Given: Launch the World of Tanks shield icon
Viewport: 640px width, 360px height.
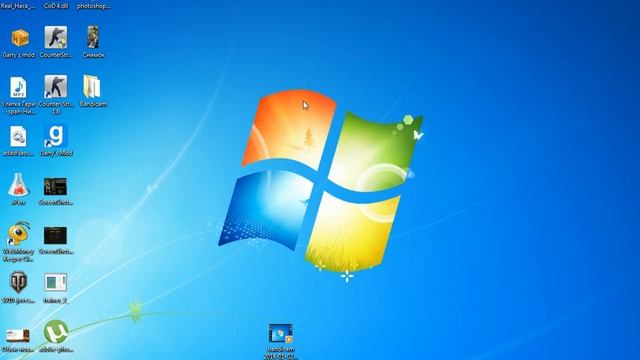Looking at the screenshot, I should click(18, 282).
